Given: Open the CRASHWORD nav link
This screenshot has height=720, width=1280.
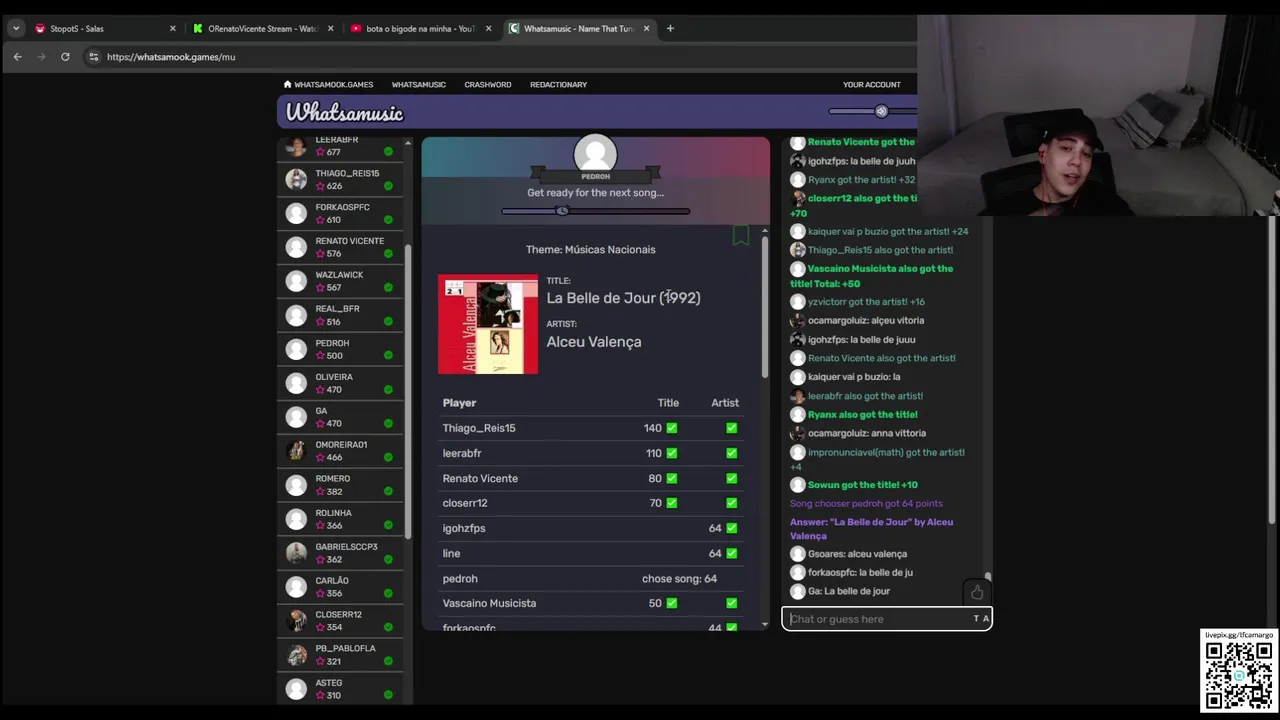Looking at the screenshot, I should (x=488, y=84).
